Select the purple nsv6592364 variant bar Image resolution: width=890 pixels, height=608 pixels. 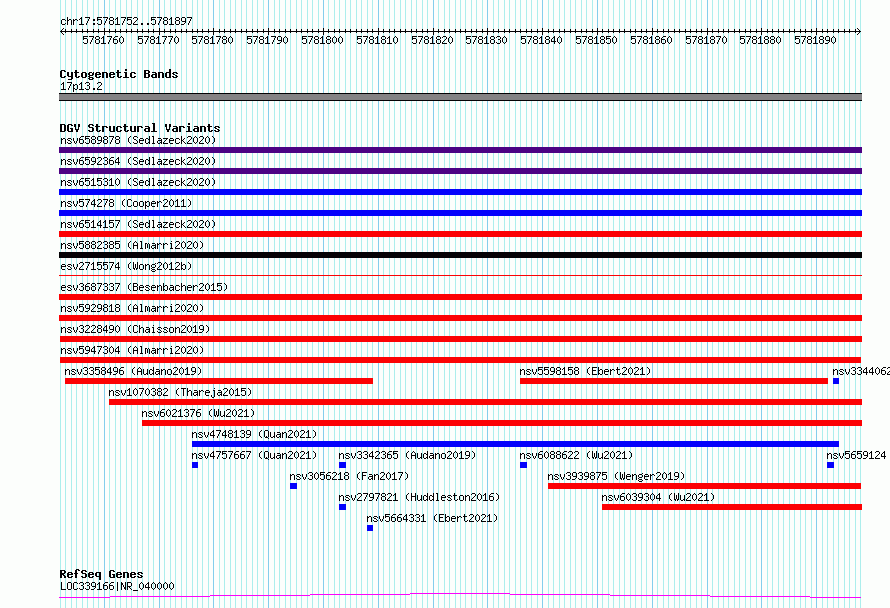tap(460, 171)
